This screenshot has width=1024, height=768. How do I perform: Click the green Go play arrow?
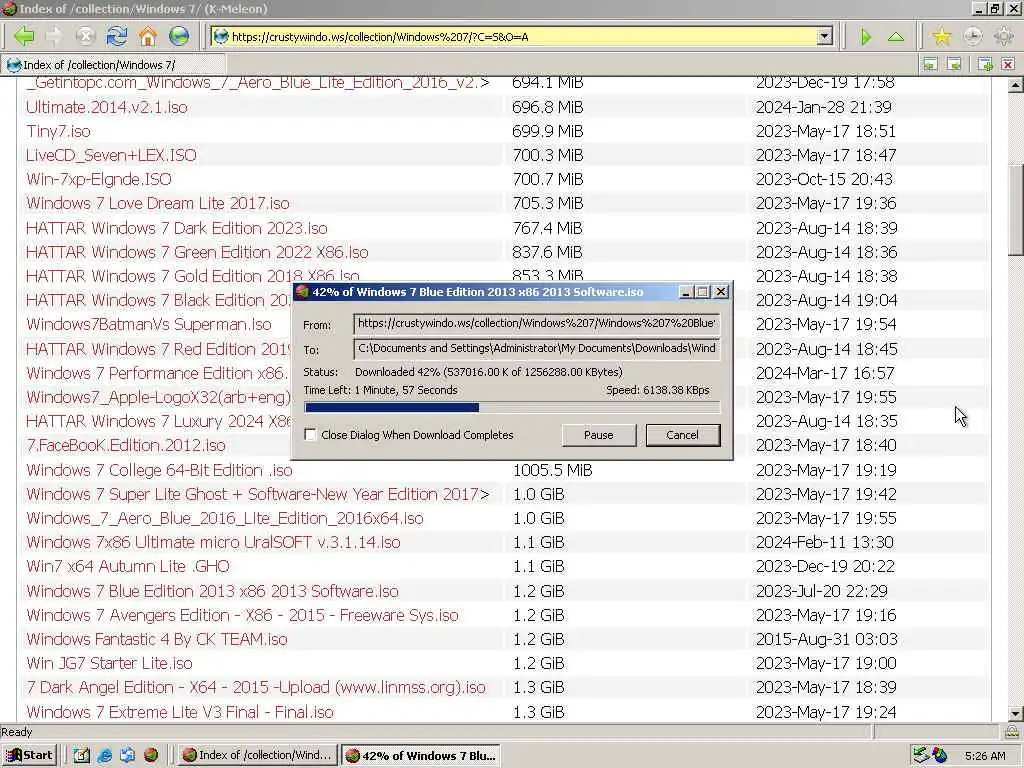pos(865,37)
